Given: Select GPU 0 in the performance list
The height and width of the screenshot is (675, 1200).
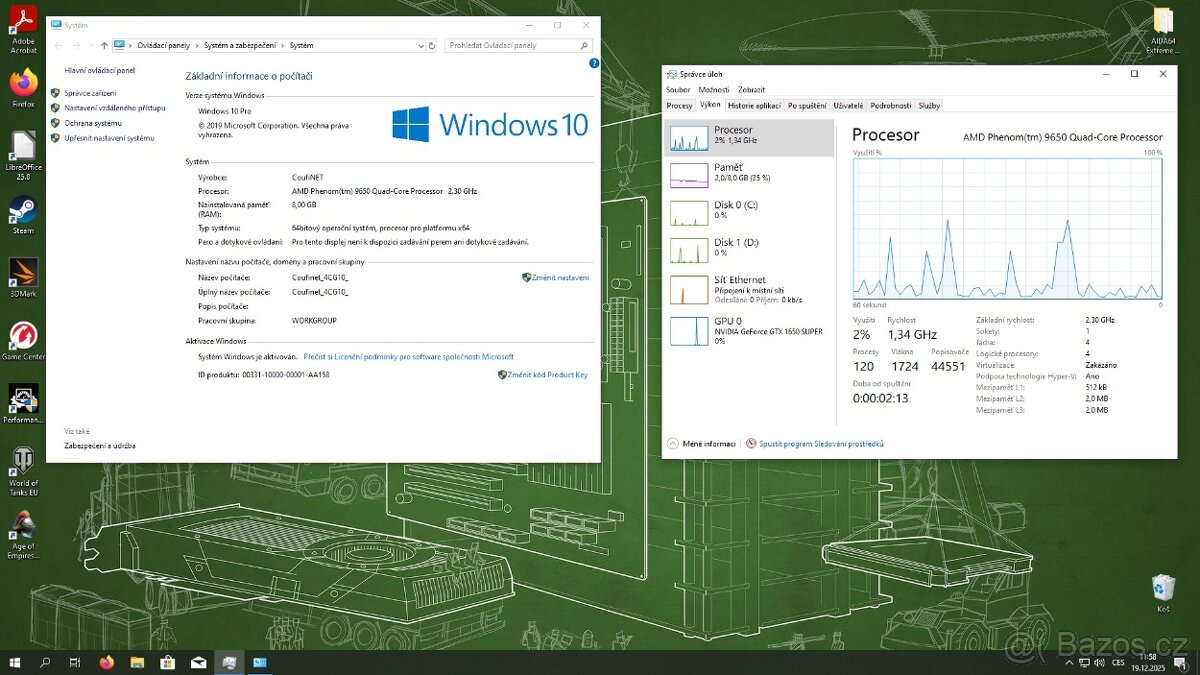Looking at the screenshot, I should click(x=748, y=330).
